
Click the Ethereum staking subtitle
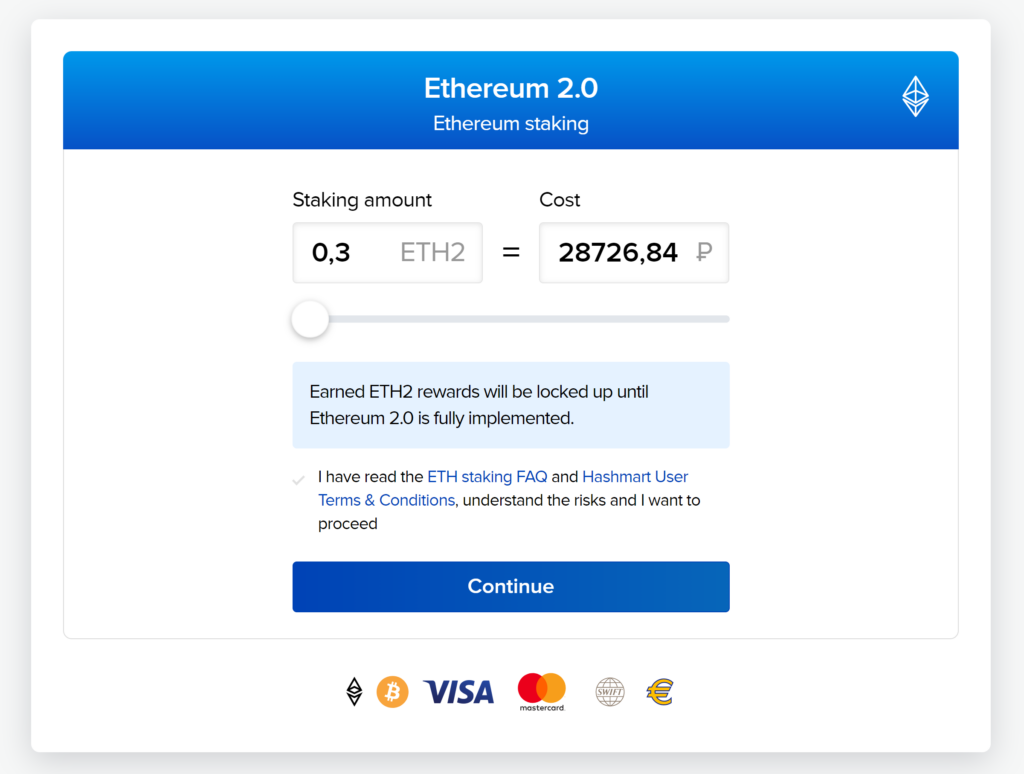point(511,123)
